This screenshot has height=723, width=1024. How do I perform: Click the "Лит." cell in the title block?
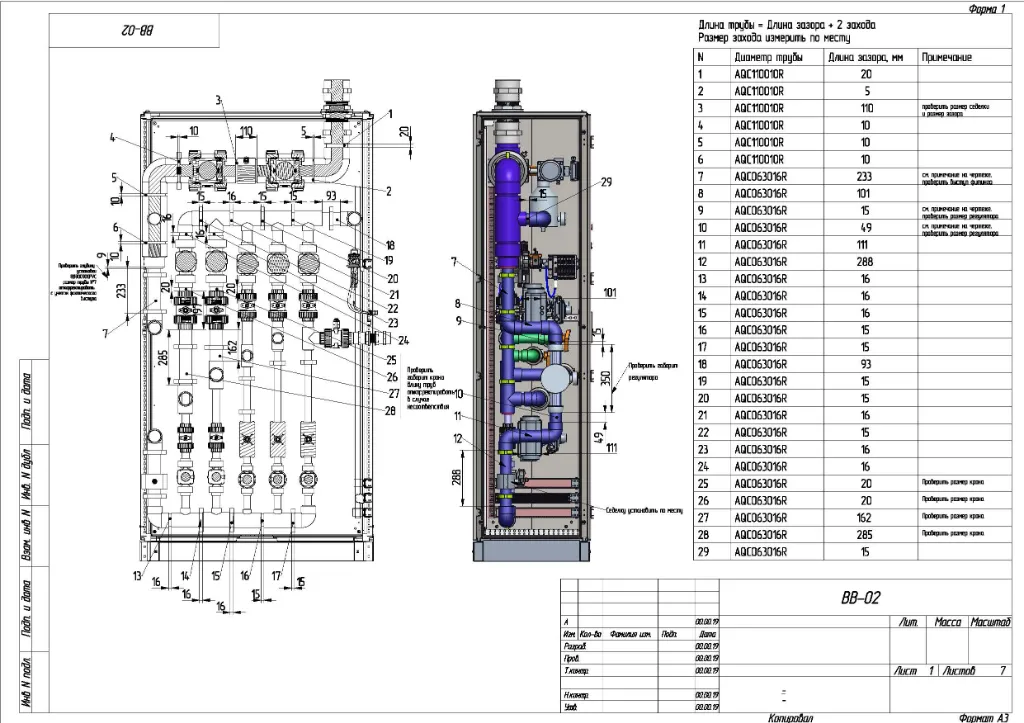click(x=908, y=623)
